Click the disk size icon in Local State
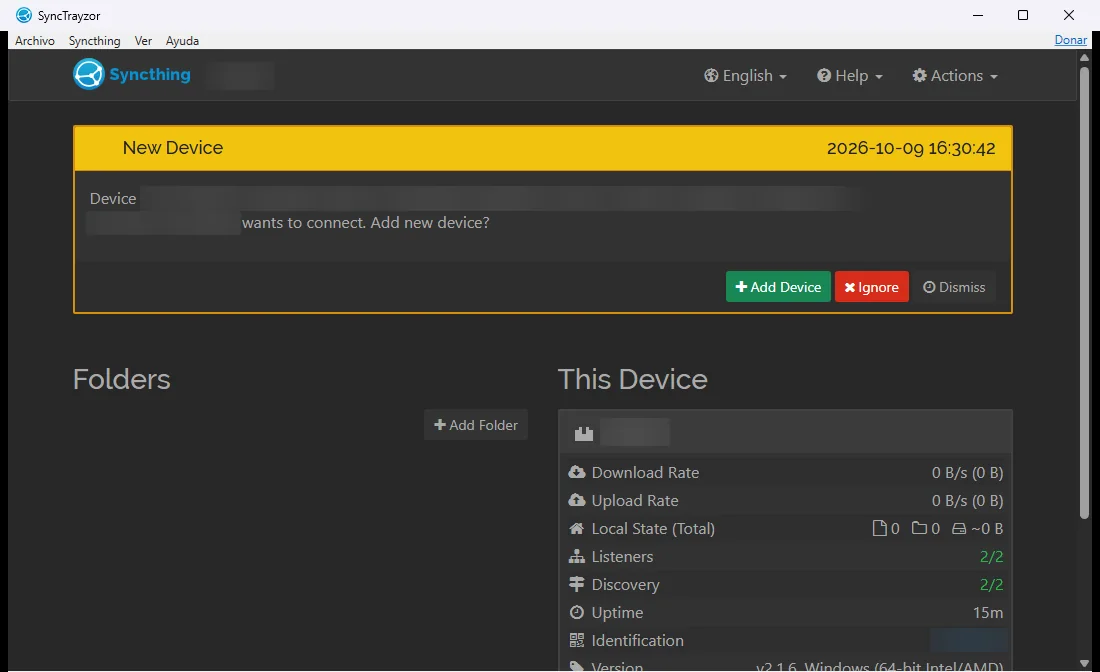This screenshot has width=1100, height=672. point(959,529)
